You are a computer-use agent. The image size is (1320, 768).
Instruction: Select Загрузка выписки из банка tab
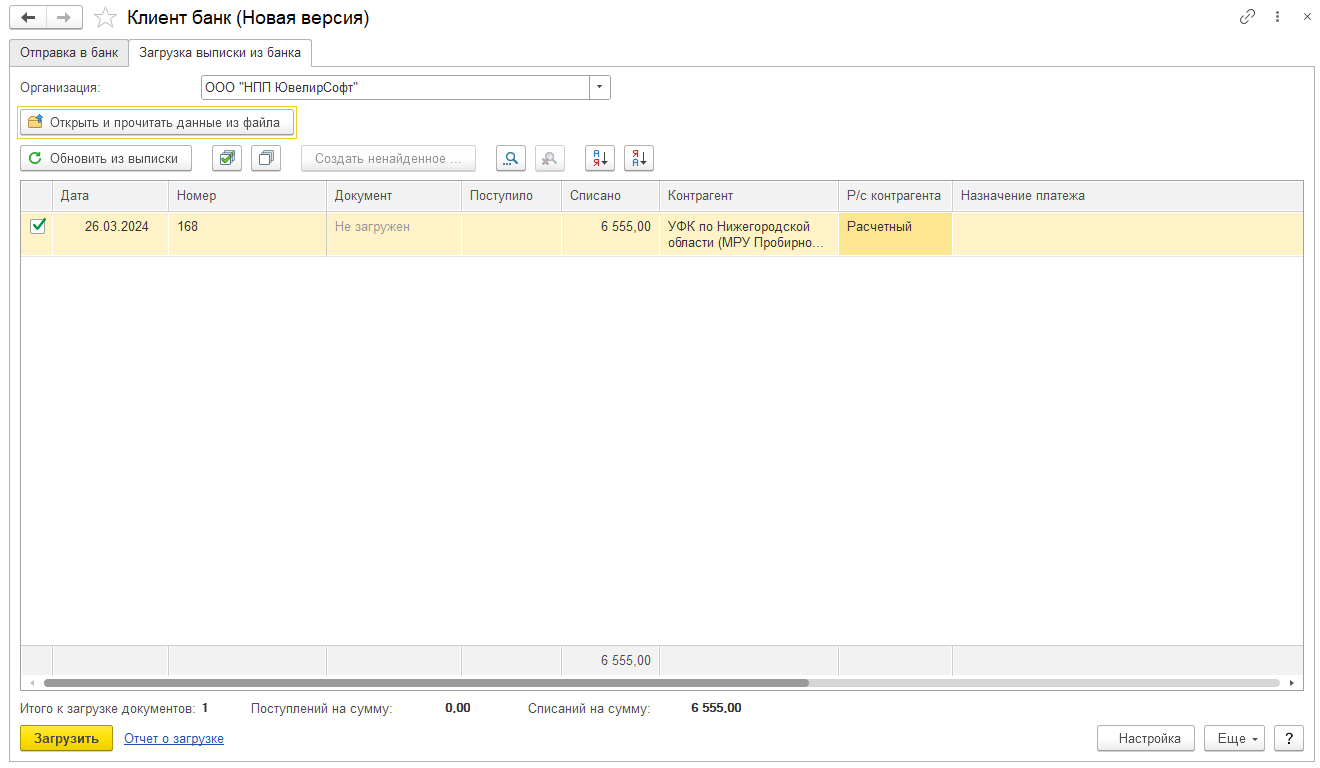click(220, 52)
